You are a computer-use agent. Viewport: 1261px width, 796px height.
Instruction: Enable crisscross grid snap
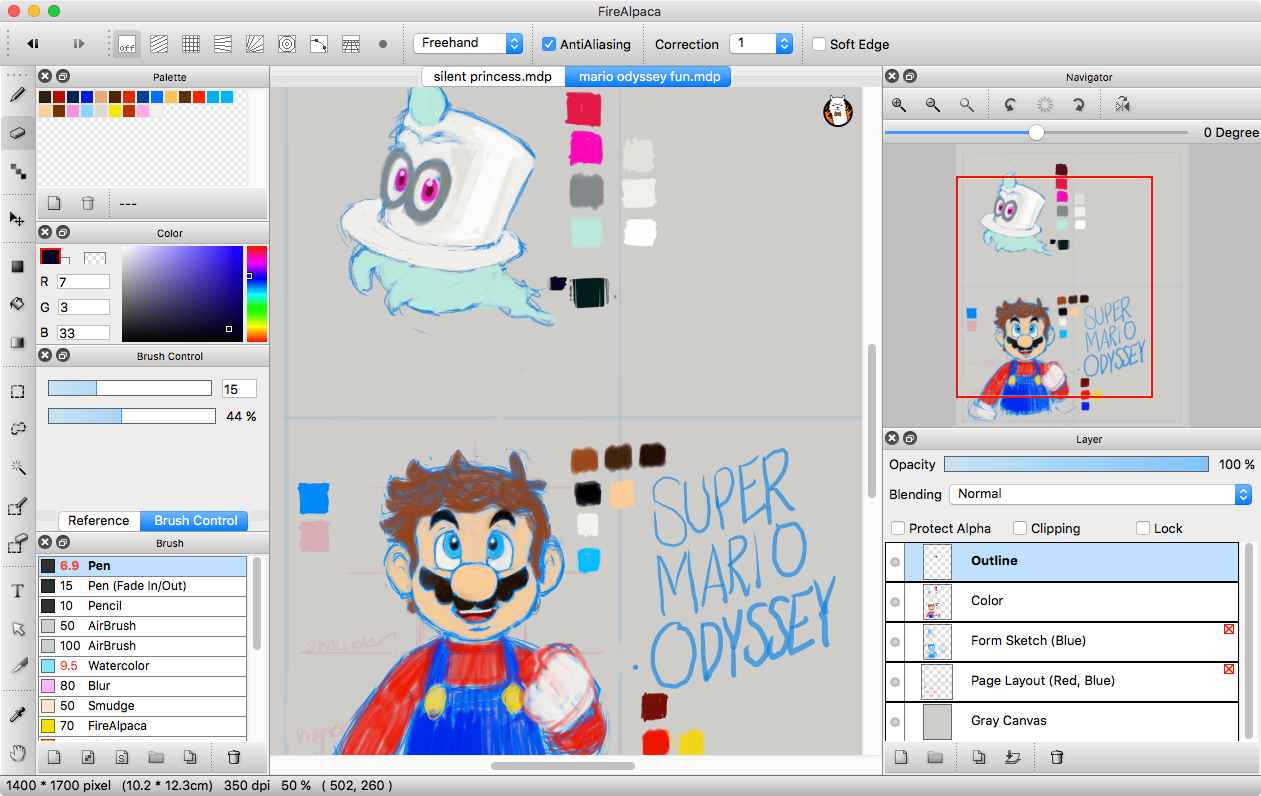(191, 44)
